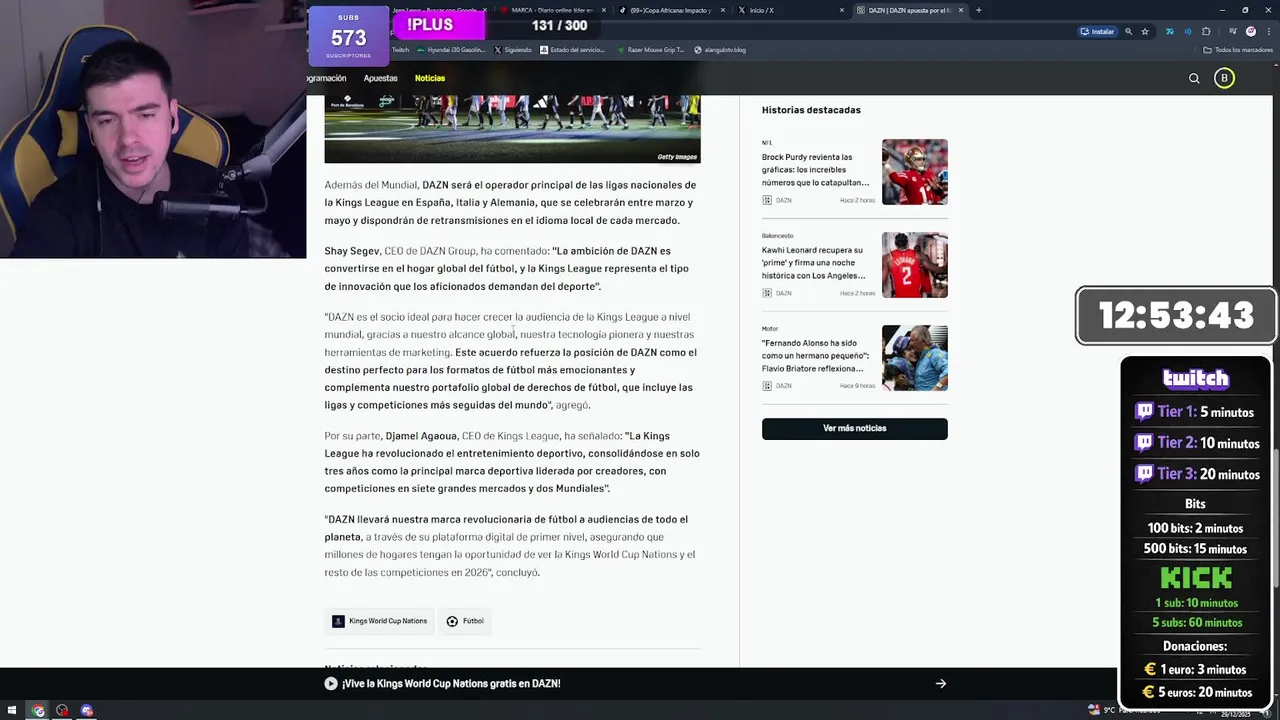
Task: Open the Razer Mouse Grip bookmark
Action: 651,49
